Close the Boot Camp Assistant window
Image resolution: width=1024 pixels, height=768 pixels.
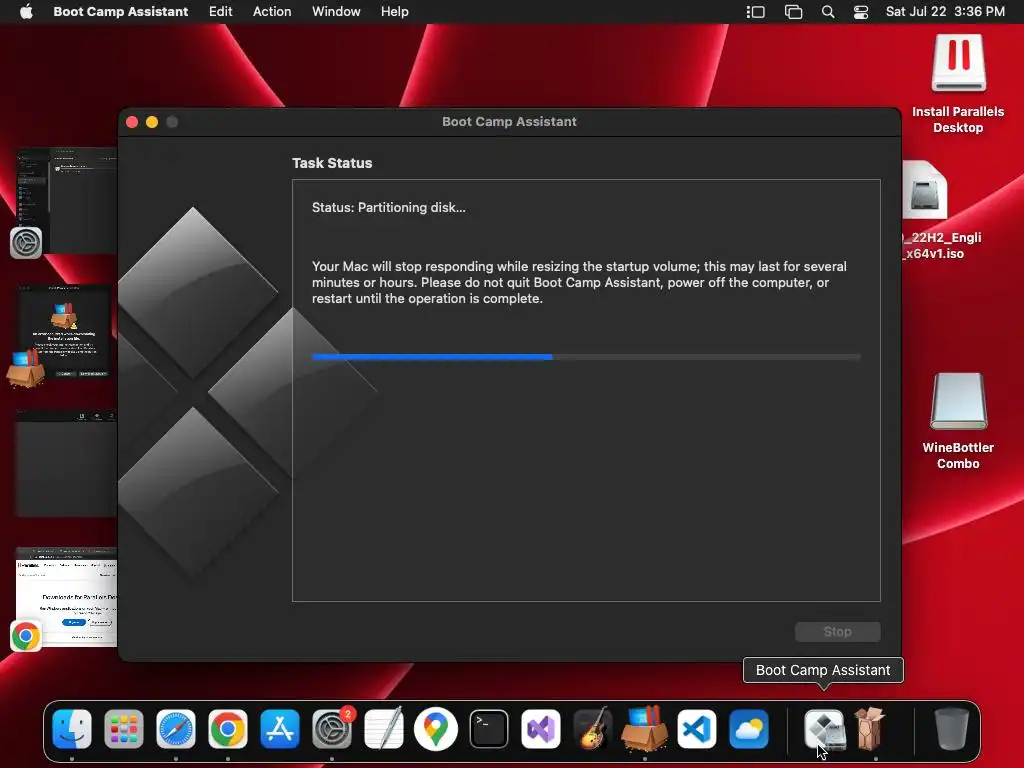[x=132, y=122]
